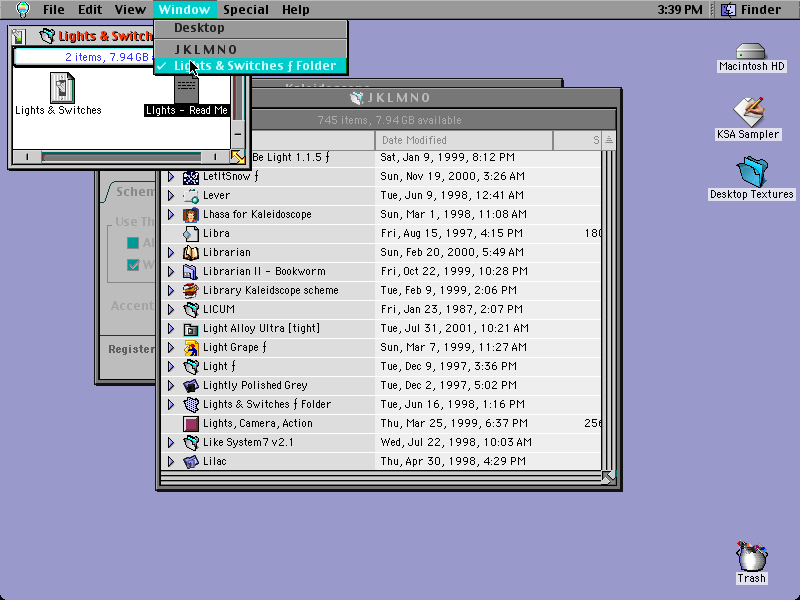Open the Special menu
Viewport: 800px width, 600px height.
click(245, 9)
